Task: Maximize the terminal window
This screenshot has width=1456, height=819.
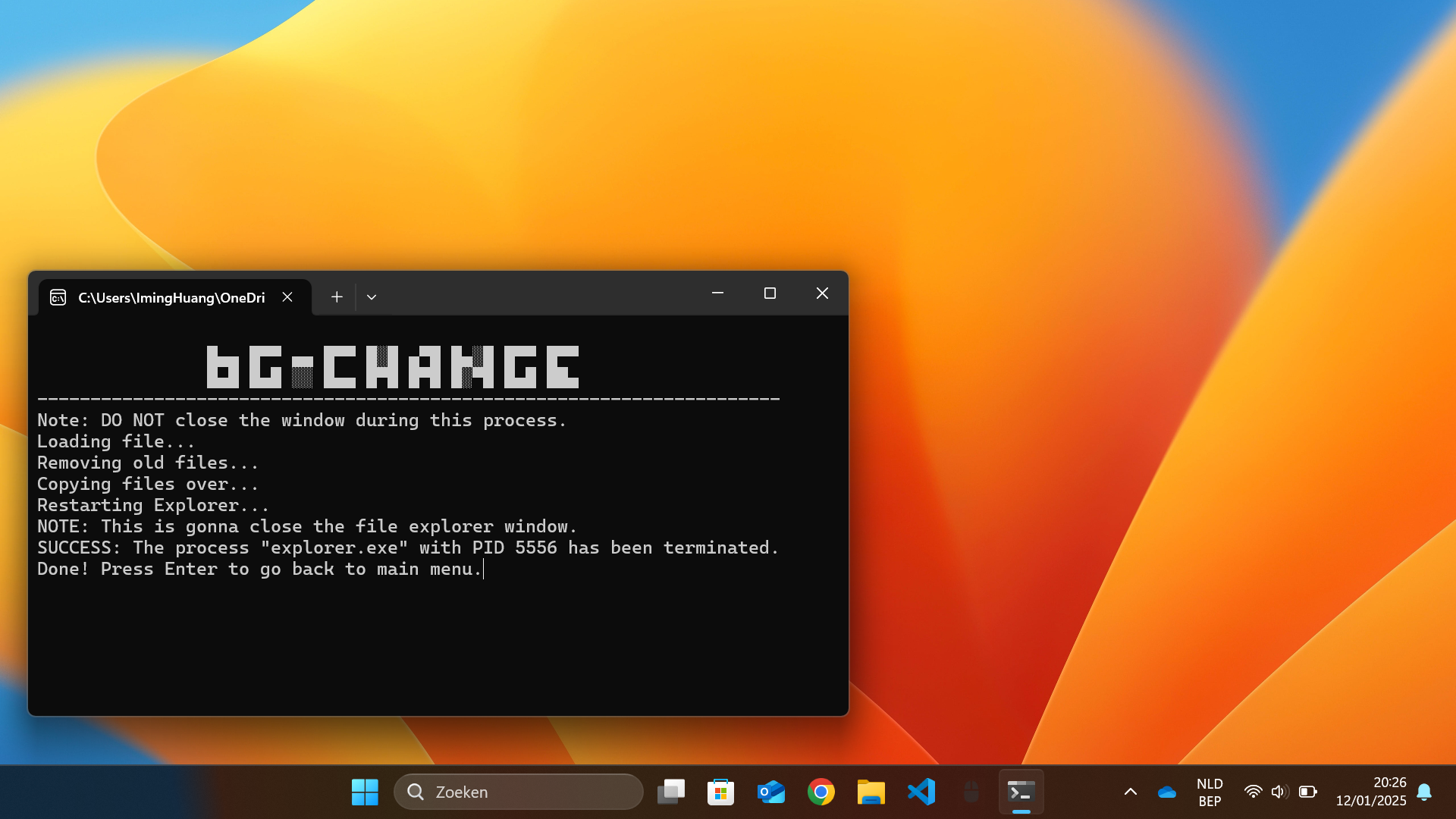Action: (770, 293)
